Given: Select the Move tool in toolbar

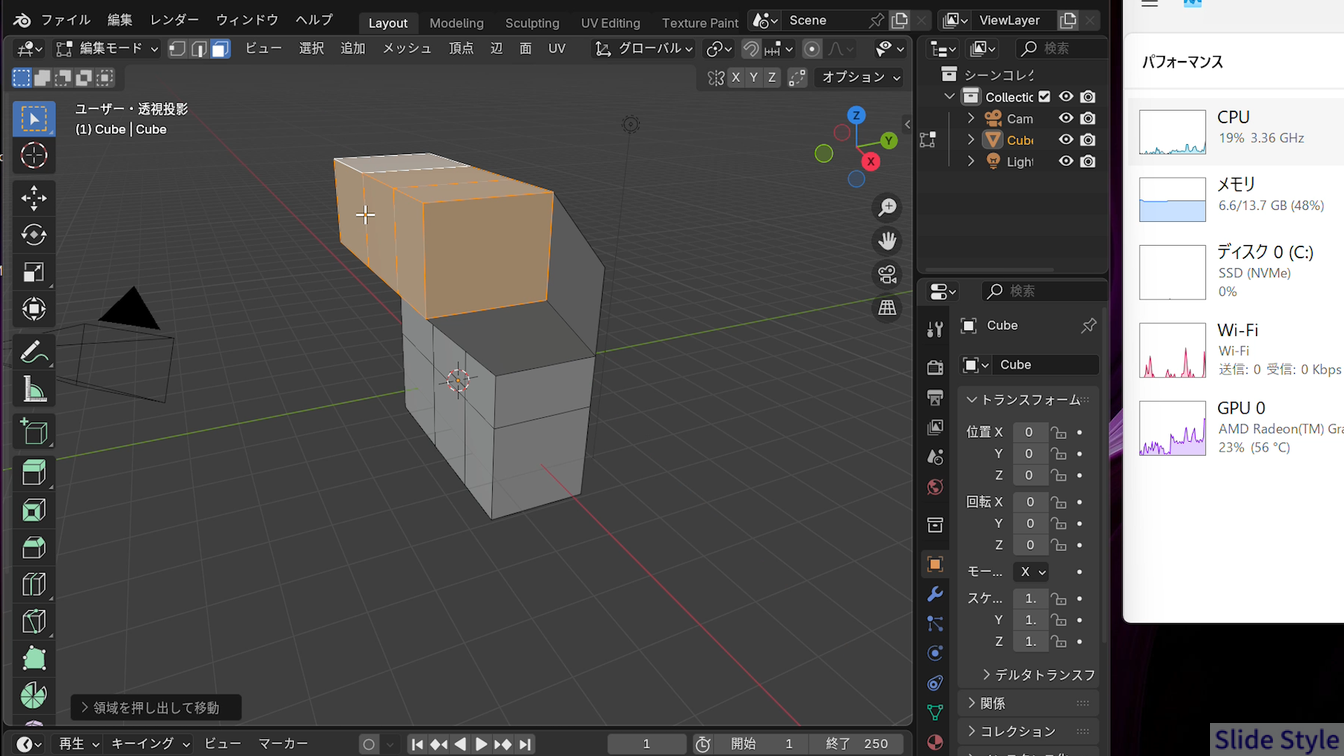Looking at the screenshot, I should (34, 198).
